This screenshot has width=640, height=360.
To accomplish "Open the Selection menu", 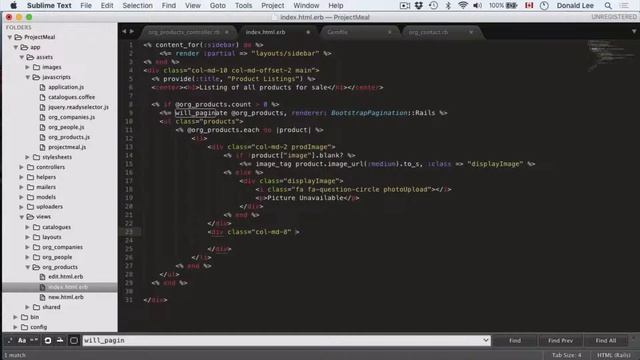I will [x=138, y=6].
